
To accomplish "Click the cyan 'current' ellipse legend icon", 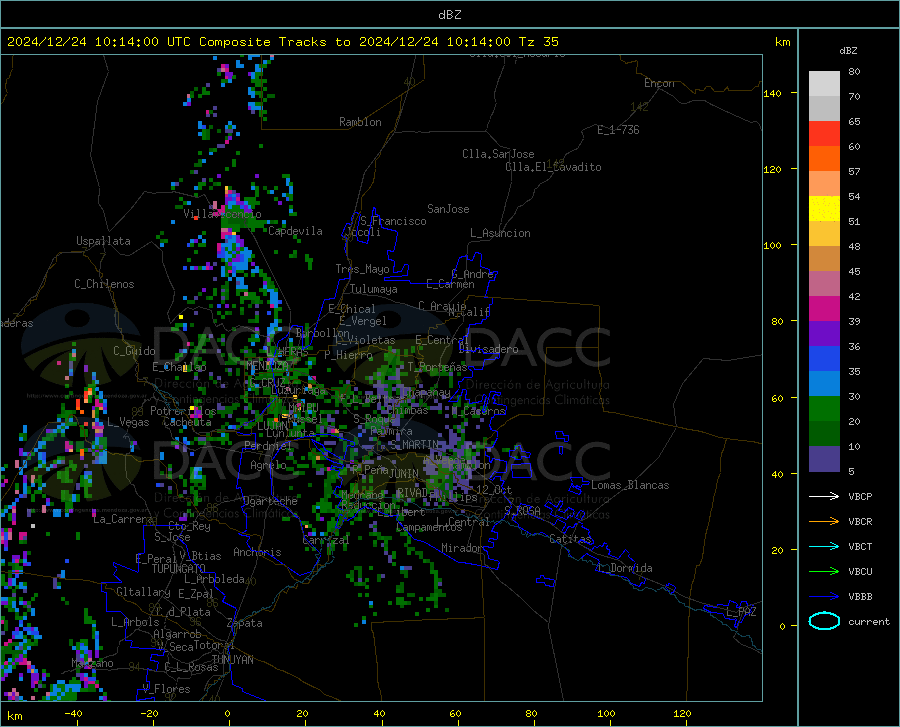I will coord(824,621).
